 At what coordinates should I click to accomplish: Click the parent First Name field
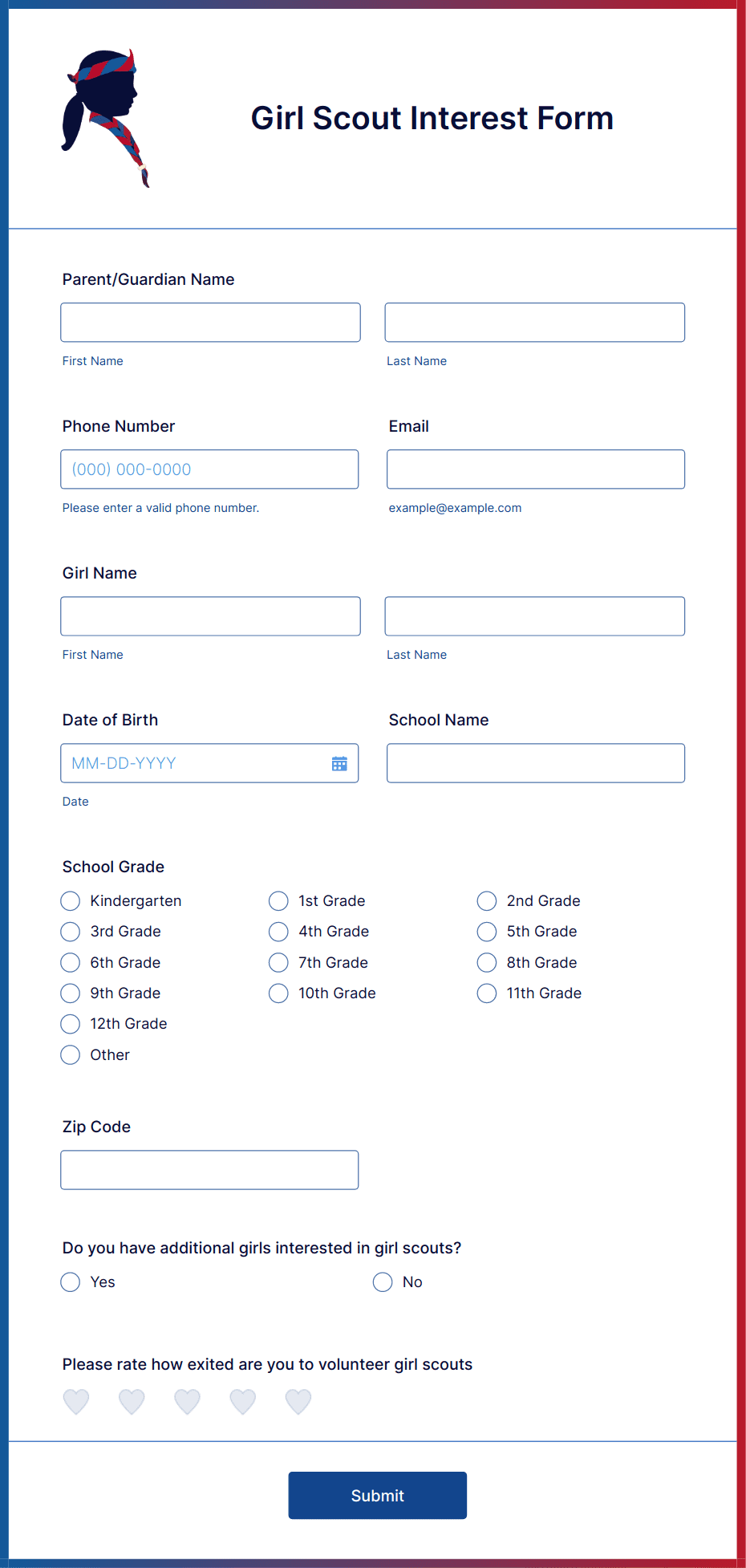point(210,322)
